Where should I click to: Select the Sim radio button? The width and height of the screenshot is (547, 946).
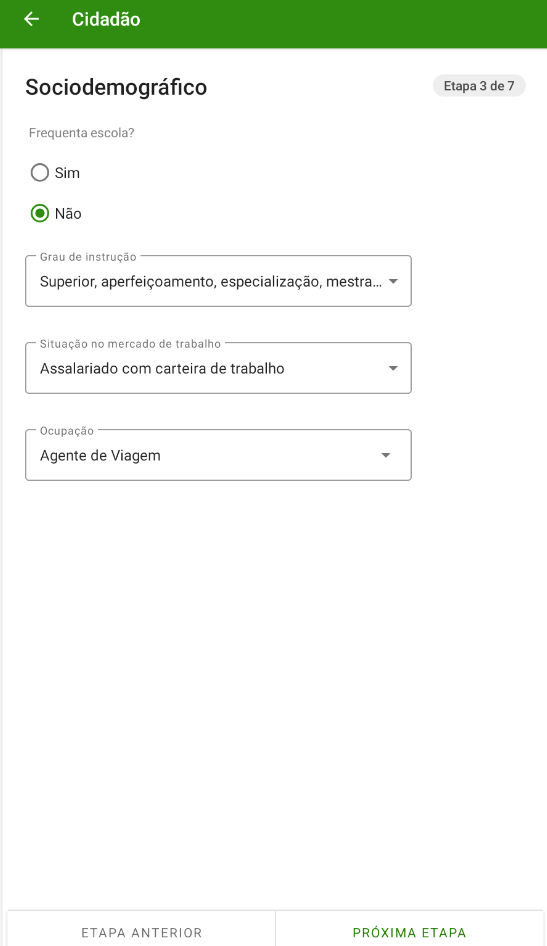[40, 173]
